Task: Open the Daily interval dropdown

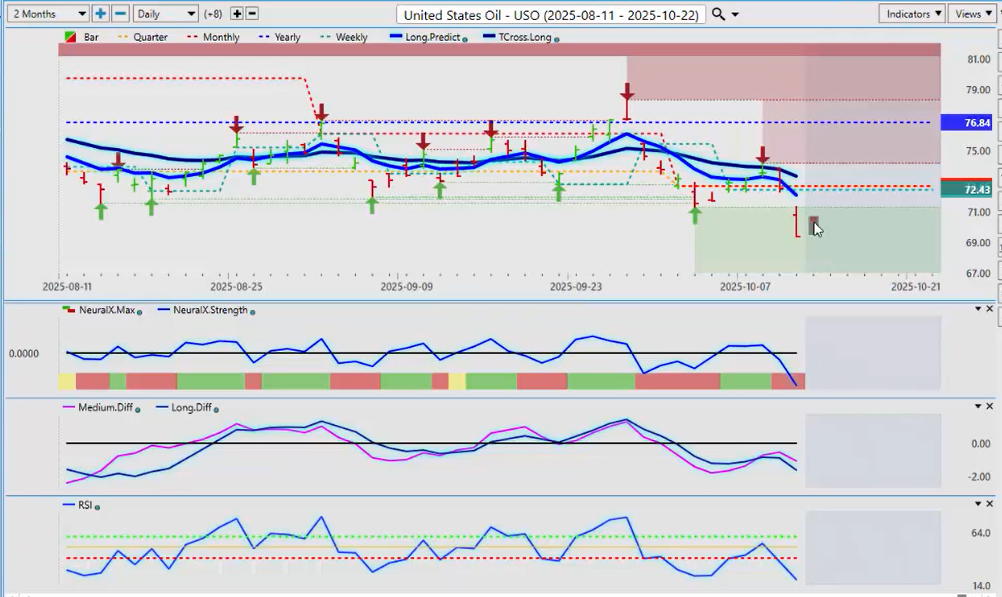Action: pyautogui.click(x=165, y=14)
